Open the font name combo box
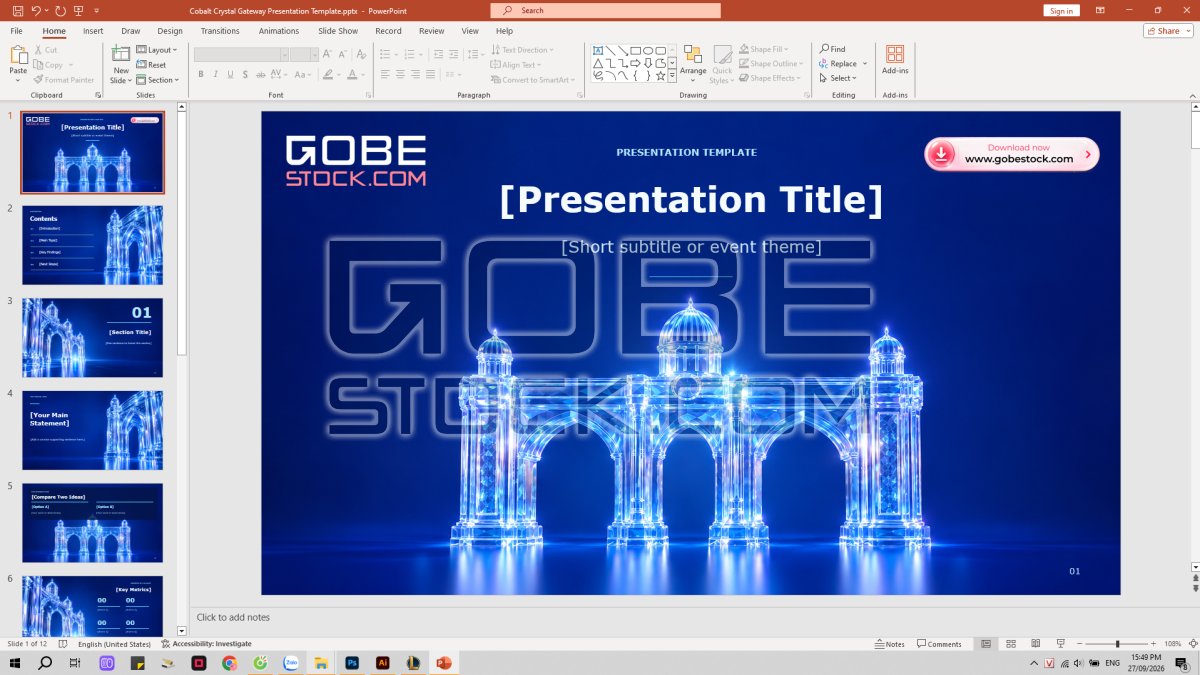 [241, 54]
